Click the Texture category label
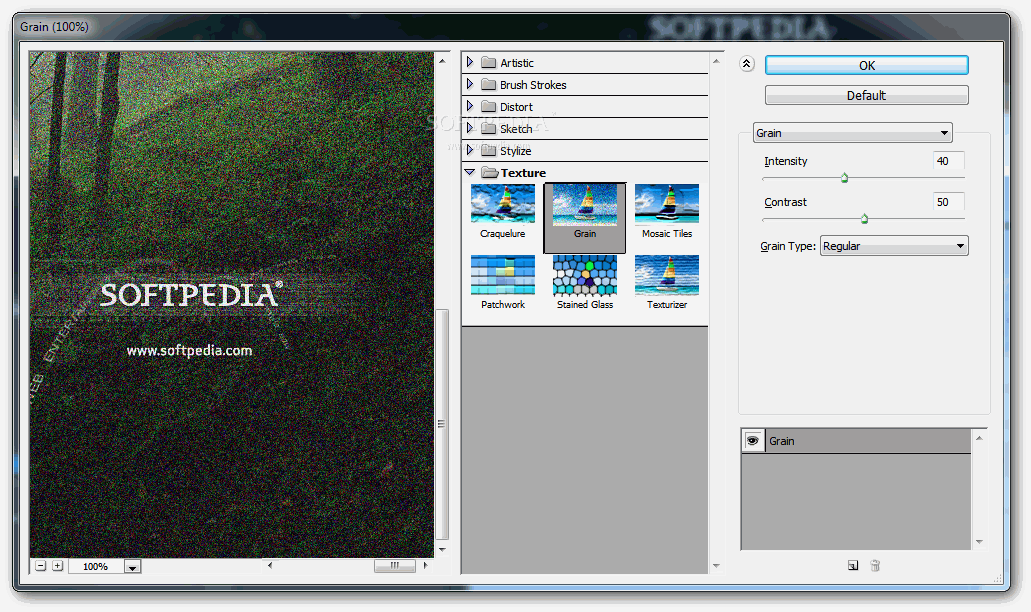Screen dimensions: 1031x612 pyautogui.click(x=523, y=173)
